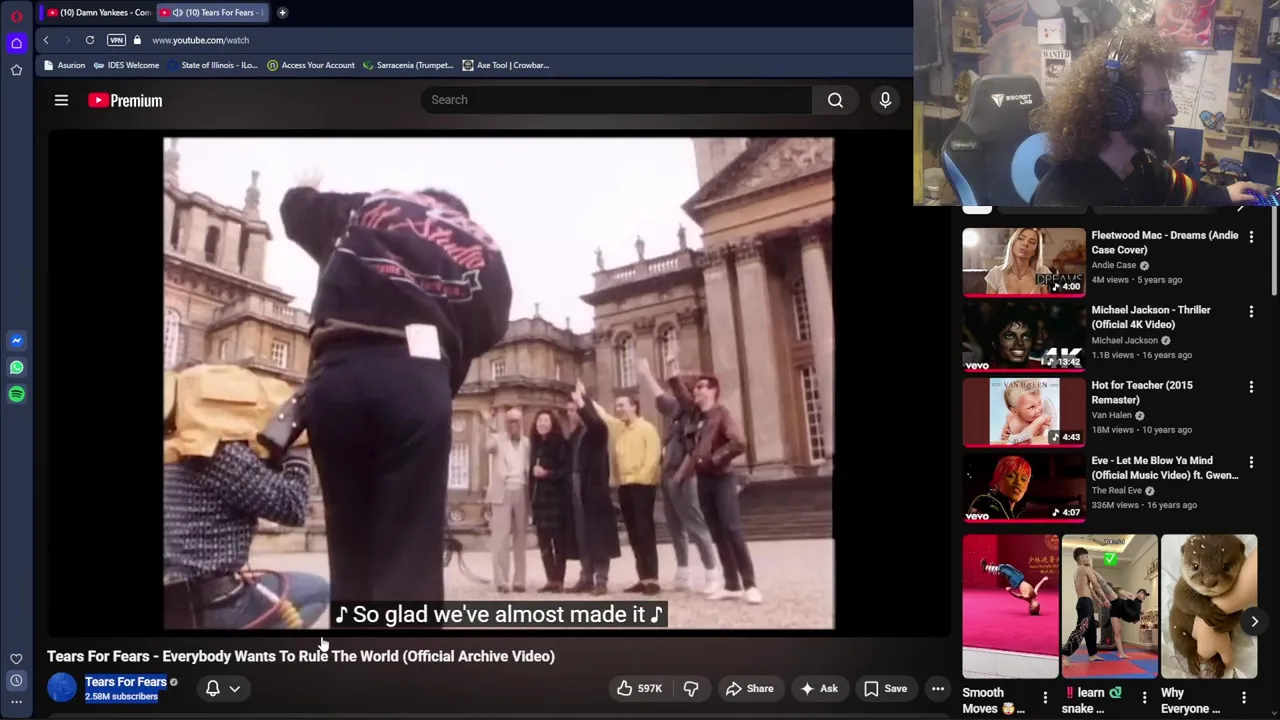
Task: Open Fleetwood Mac Dreams cover thumbnail
Action: pyautogui.click(x=1023, y=262)
